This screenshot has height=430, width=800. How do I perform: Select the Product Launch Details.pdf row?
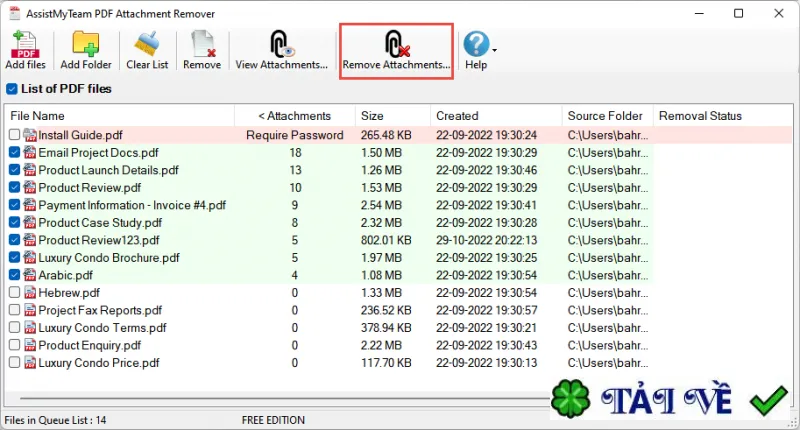click(x=329, y=170)
